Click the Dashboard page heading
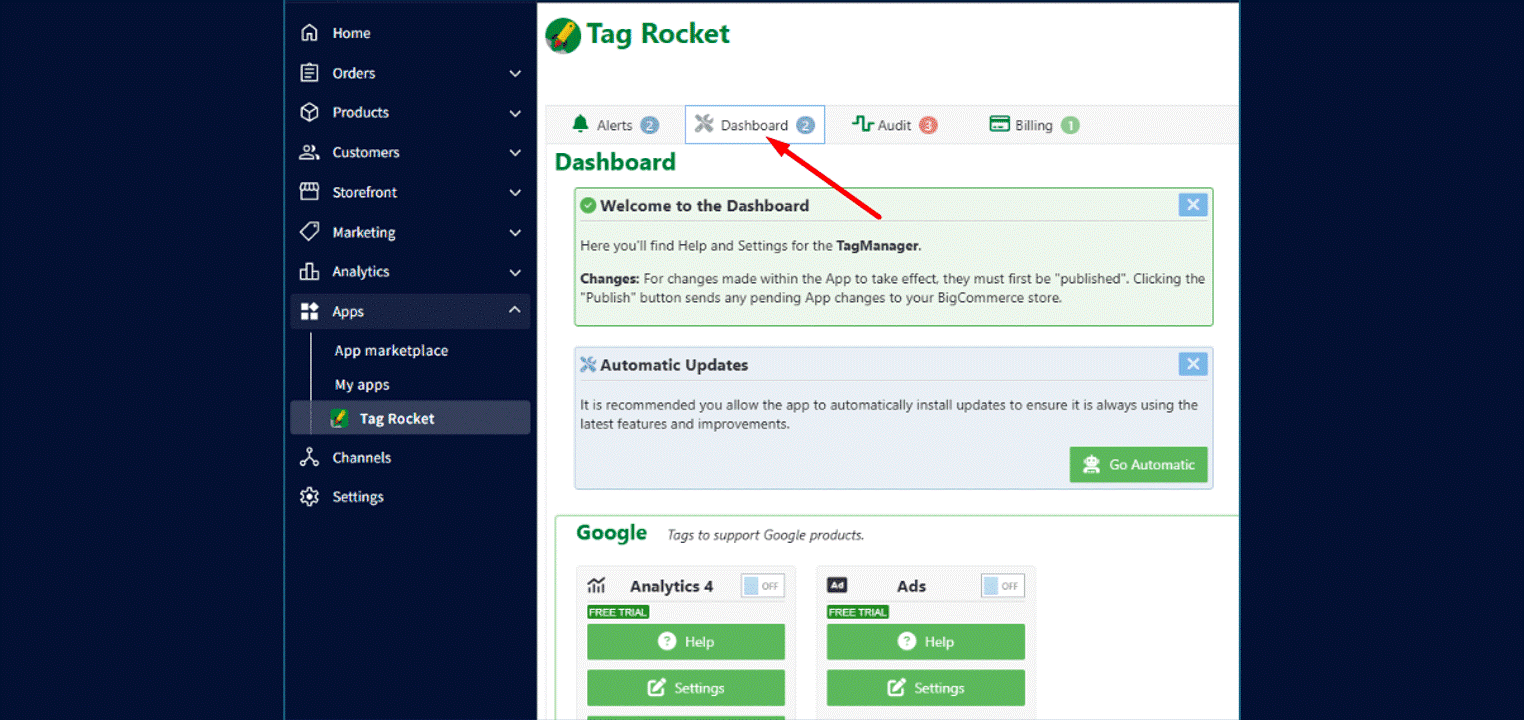 tap(615, 162)
